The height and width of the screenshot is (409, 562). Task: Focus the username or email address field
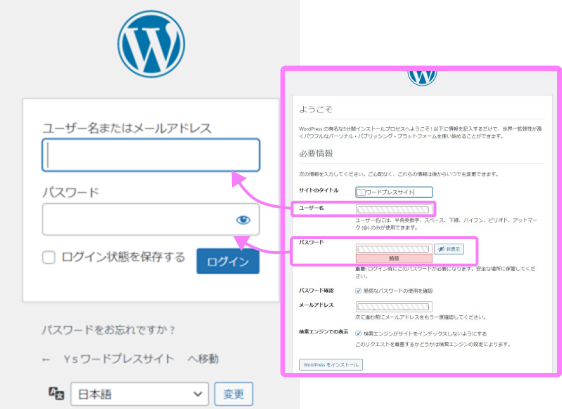click(x=151, y=155)
